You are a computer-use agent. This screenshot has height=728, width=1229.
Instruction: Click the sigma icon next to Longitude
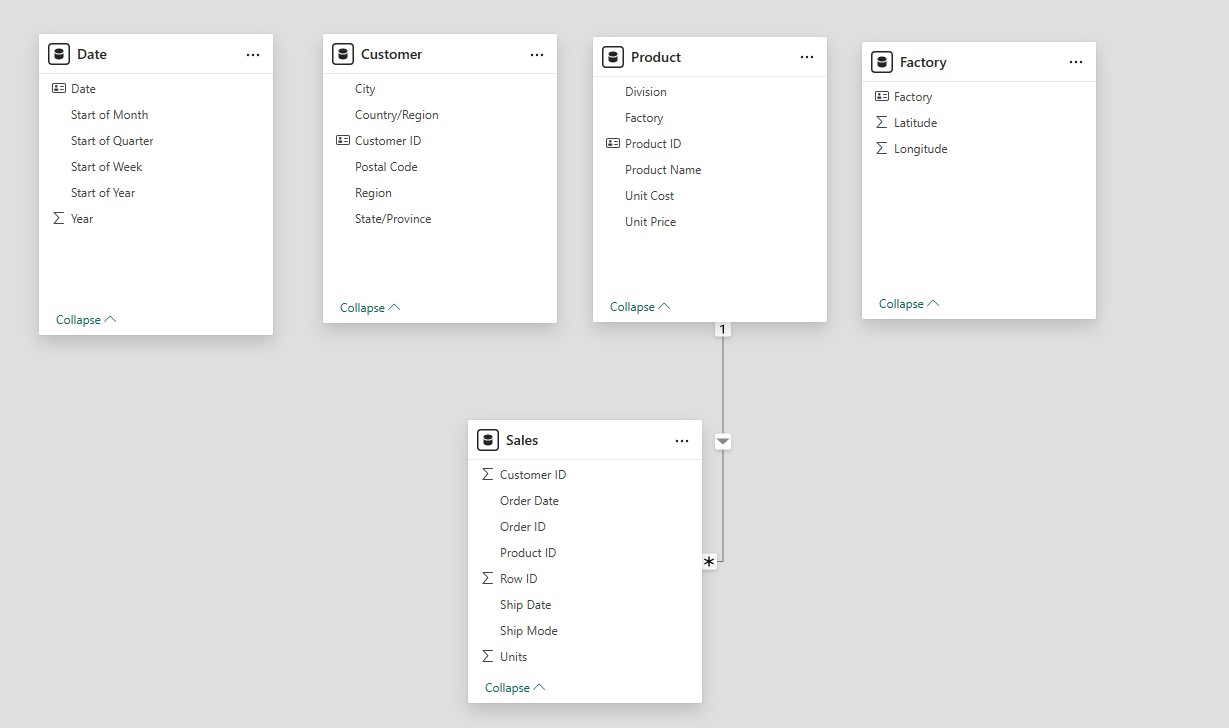coord(881,149)
